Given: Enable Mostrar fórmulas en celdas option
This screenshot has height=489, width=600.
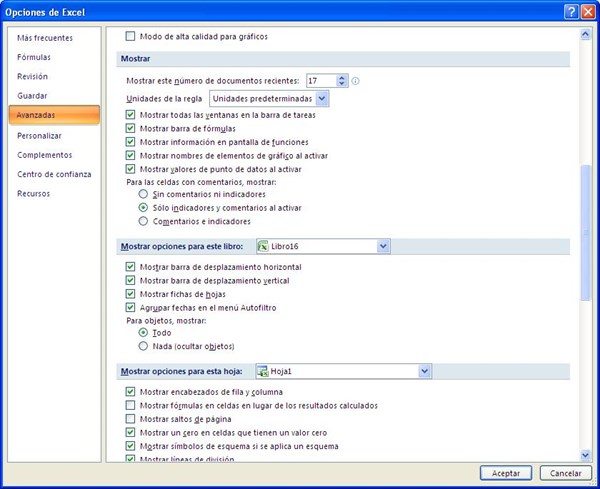Looking at the screenshot, I should coord(130,405).
